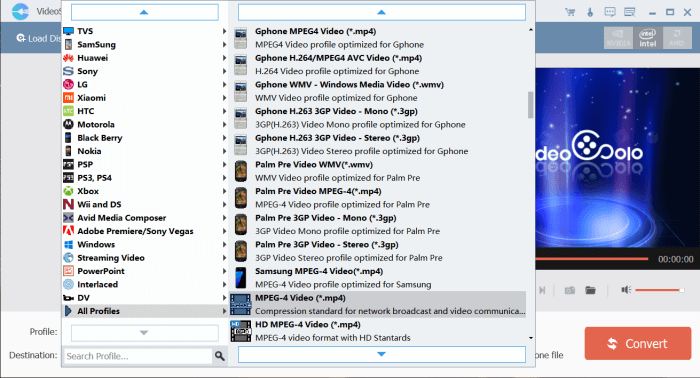Choose Samsung MPEG-4 Video(*.mp4) profile
Image resolution: width=700 pixels, height=378 pixels.
378,278
